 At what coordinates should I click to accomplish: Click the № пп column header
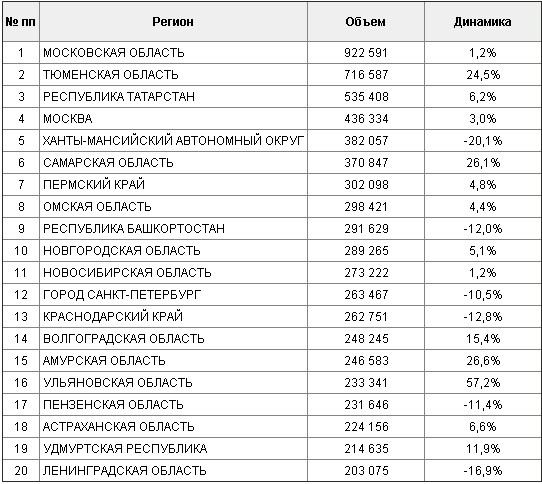coord(21,22)
